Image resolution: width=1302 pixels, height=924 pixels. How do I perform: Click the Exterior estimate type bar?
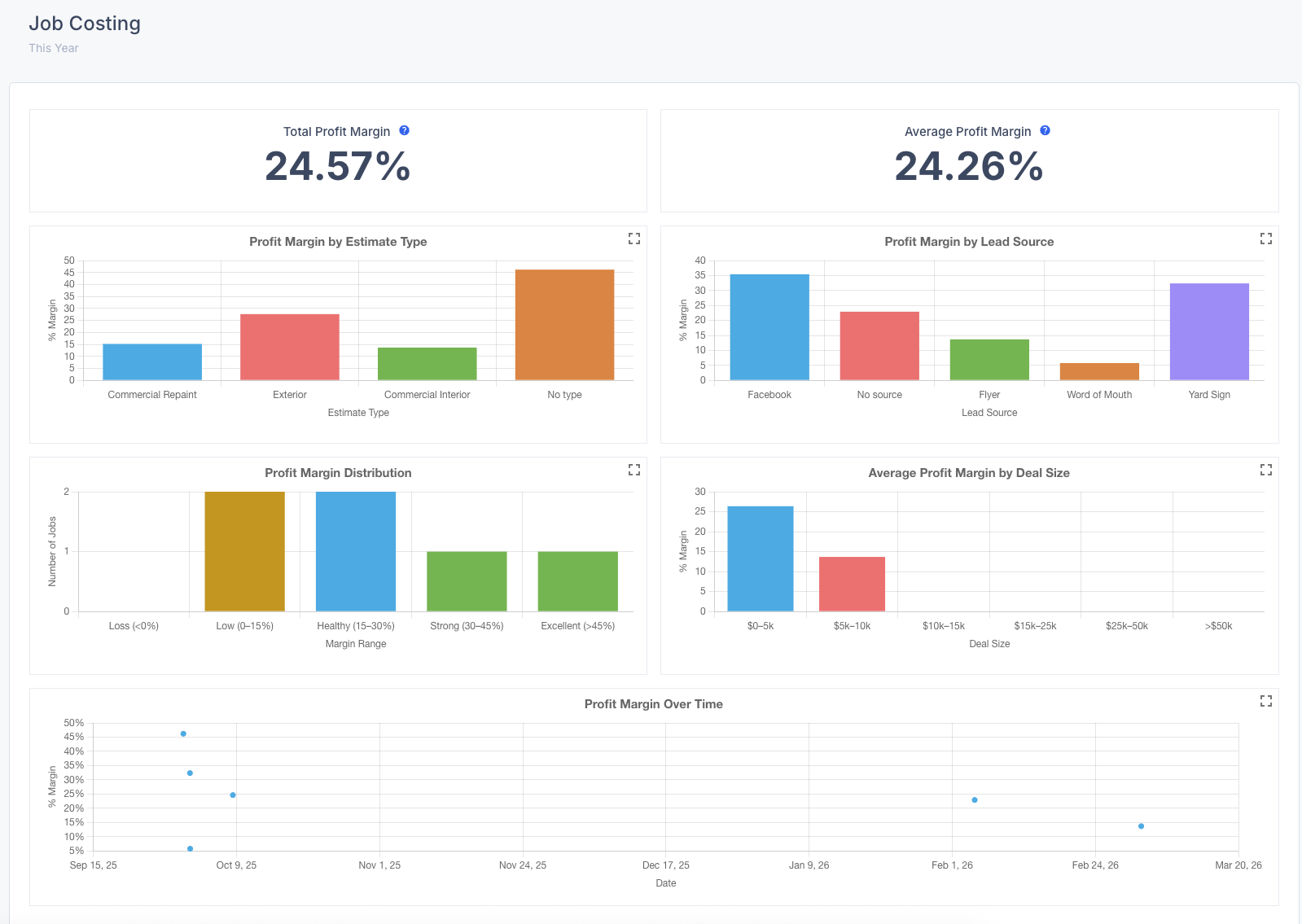tap(290, 347)
